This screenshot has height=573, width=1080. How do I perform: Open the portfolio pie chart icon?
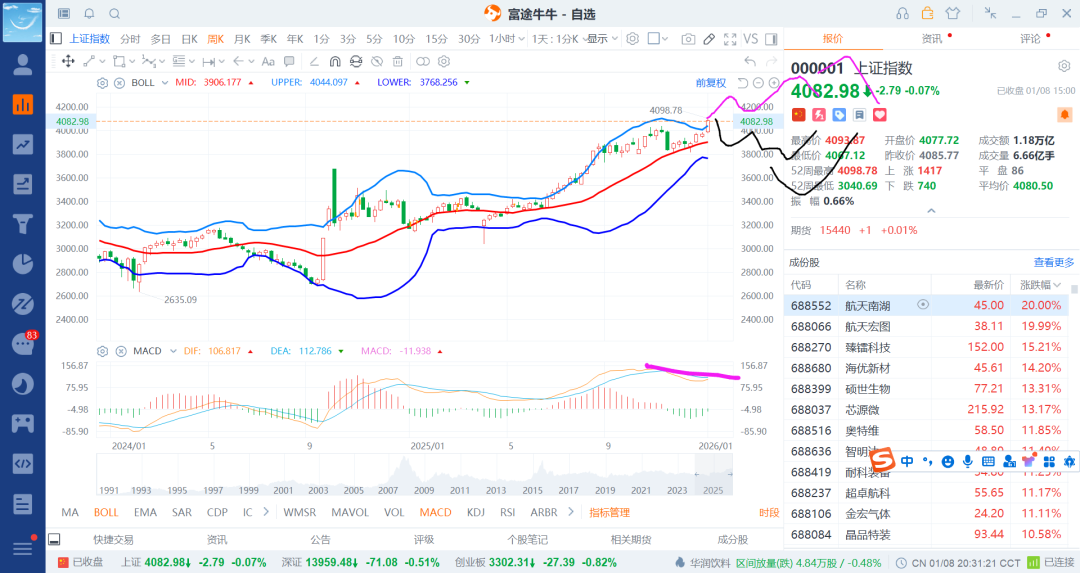(x=23, y=264)
